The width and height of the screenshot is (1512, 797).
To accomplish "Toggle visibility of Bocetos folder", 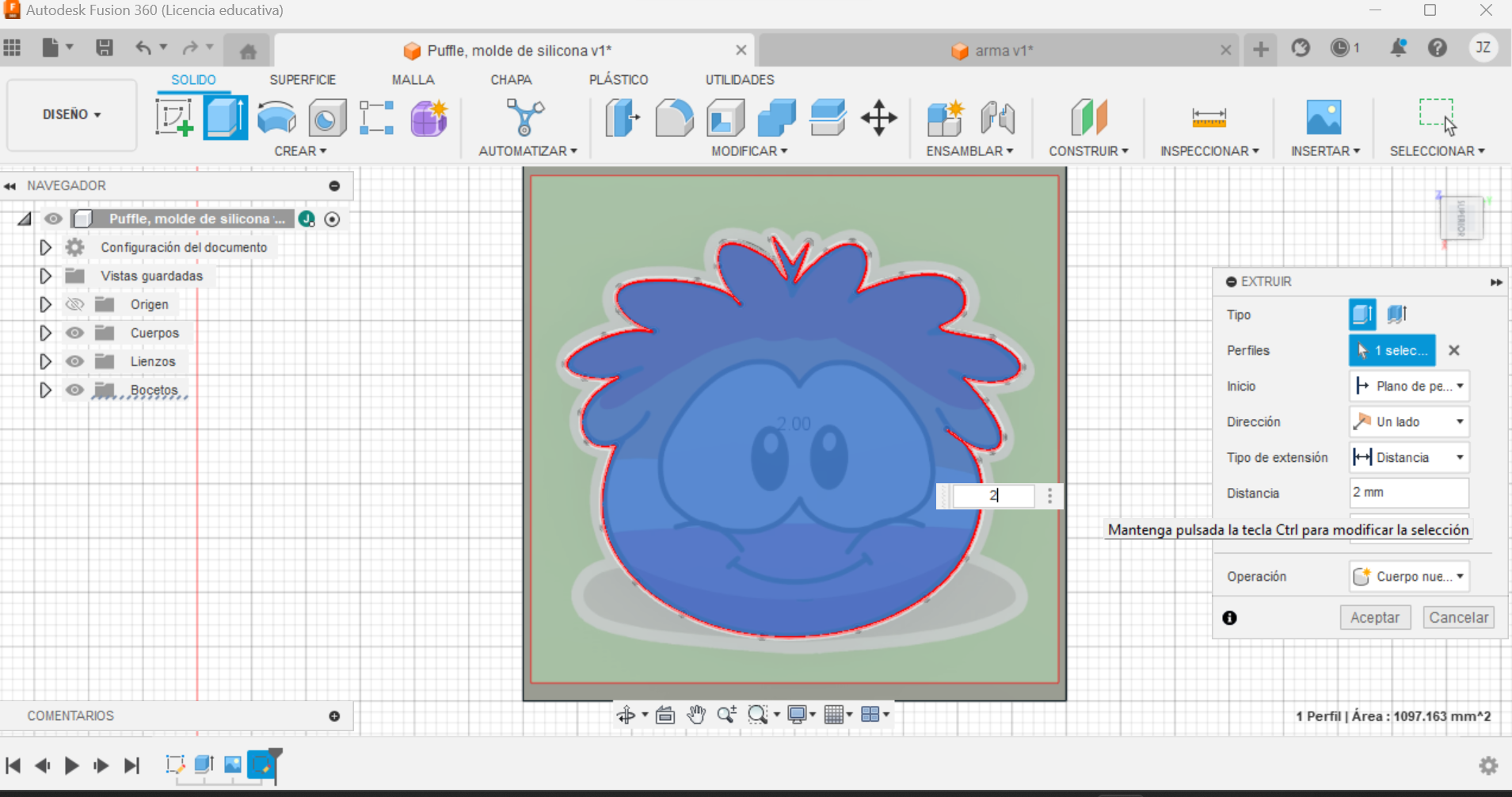I will point(74,390).
